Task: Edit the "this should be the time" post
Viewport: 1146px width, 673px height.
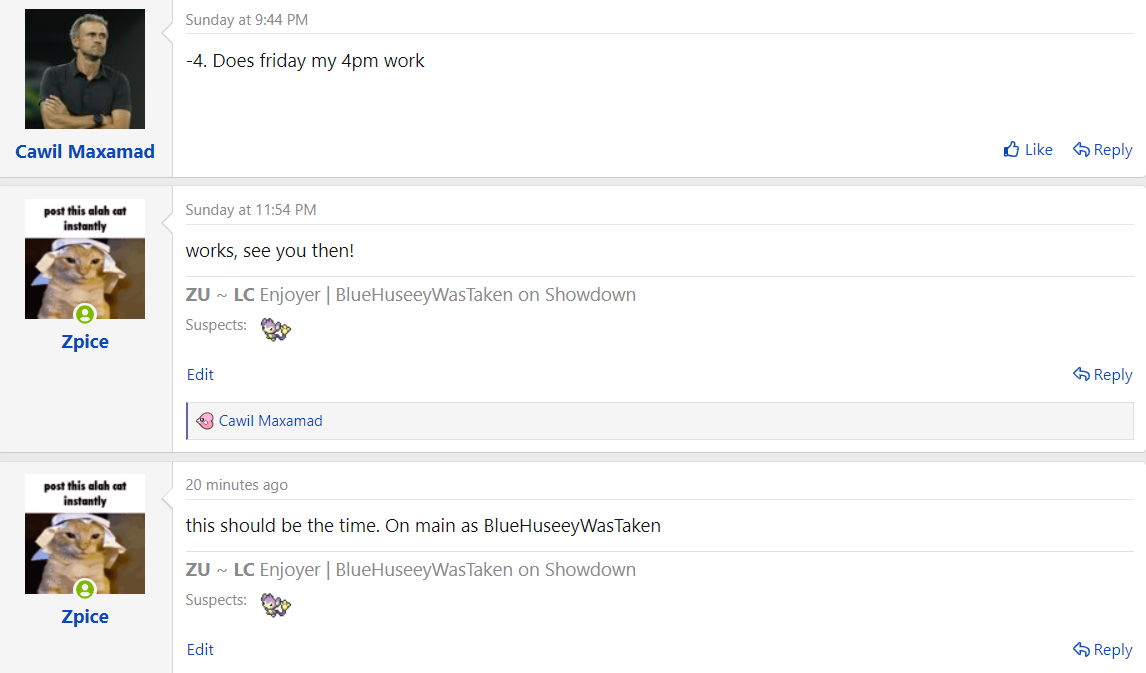Action: pyautogui.click(x=200, y=650)
